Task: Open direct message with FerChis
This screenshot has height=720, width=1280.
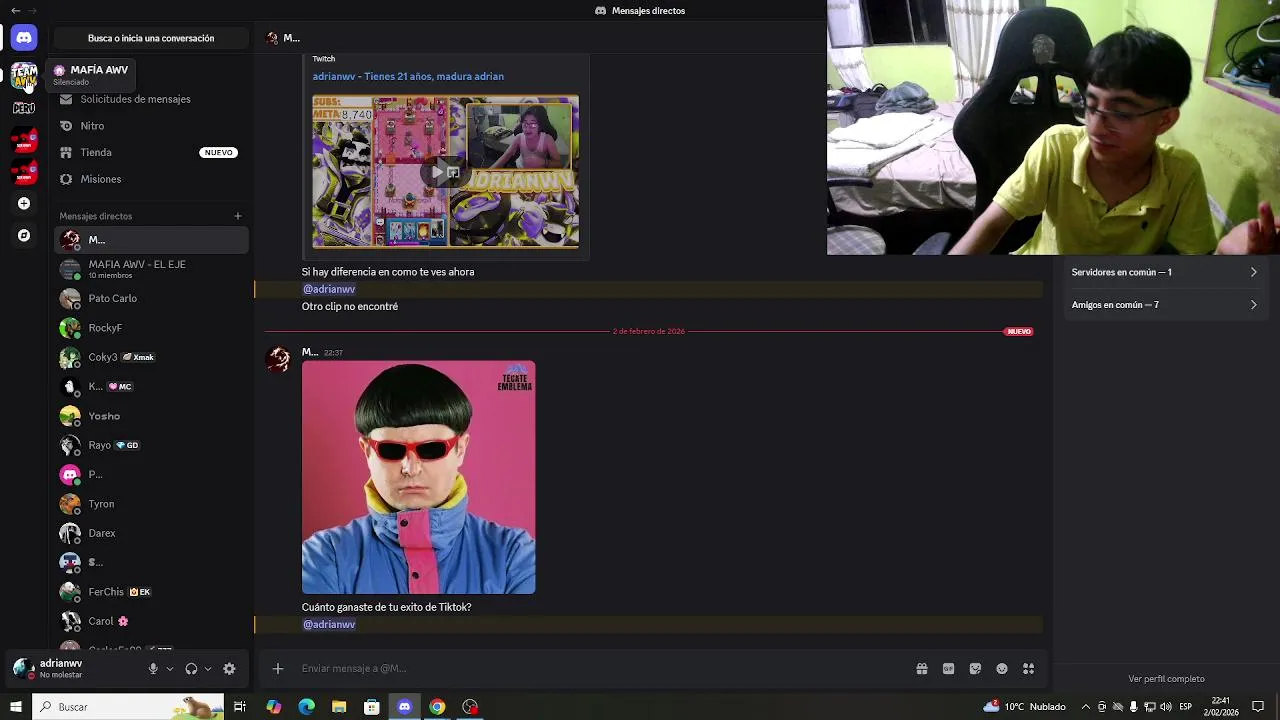Action: (151, 592)
